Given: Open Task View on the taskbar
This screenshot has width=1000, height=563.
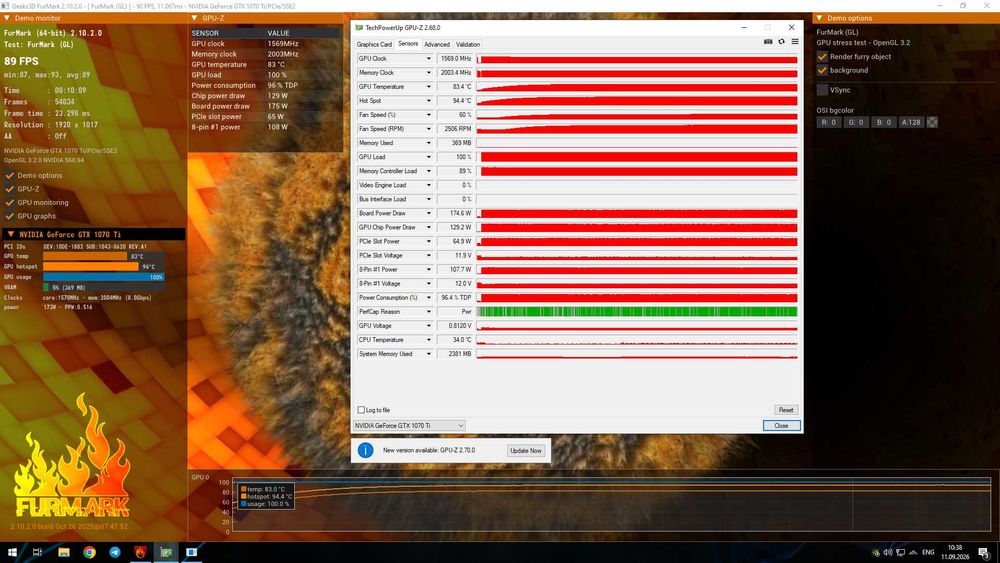Looking at the screenshot, I should point(37,552).
